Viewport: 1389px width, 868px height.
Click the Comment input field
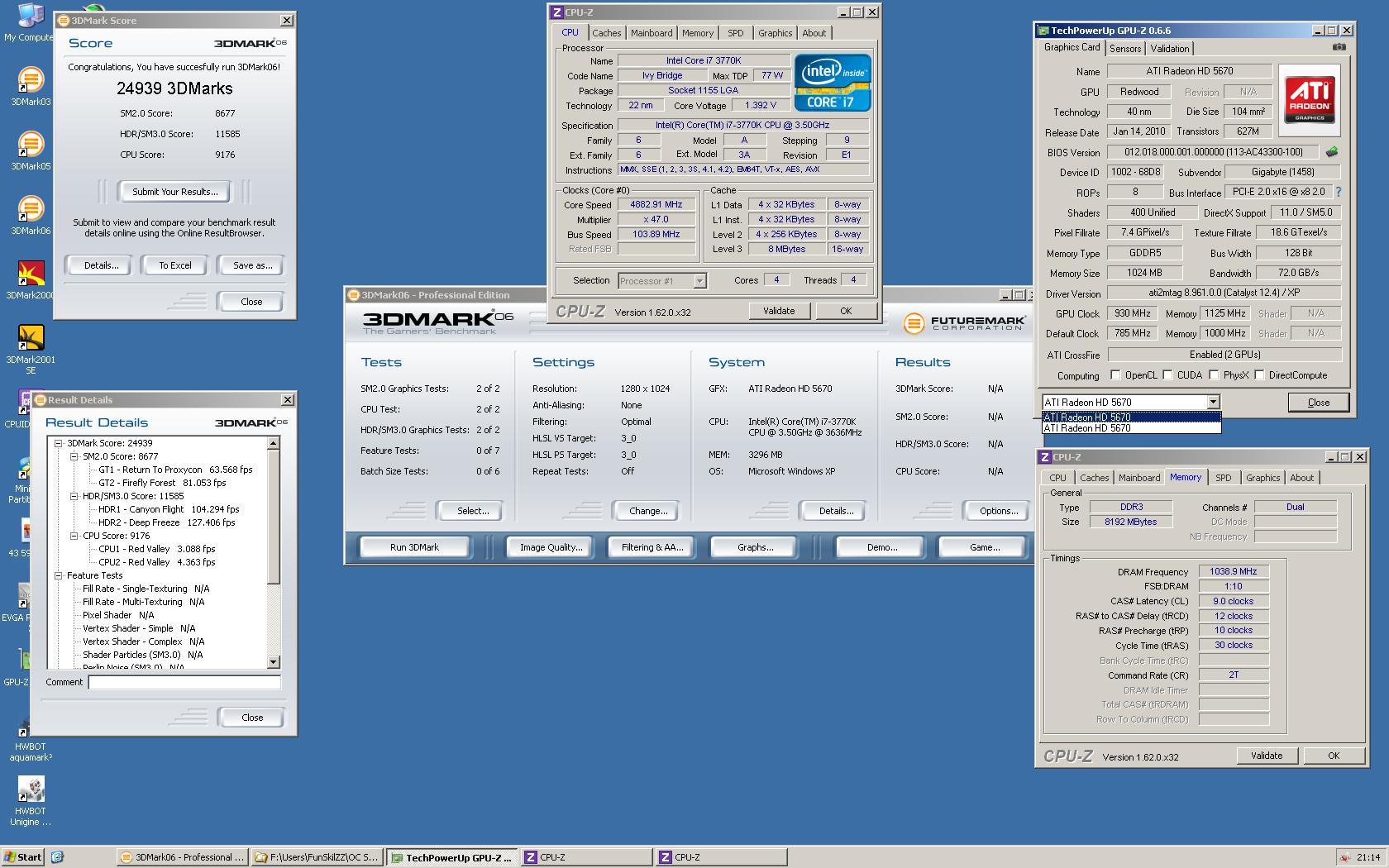(184, 682)
